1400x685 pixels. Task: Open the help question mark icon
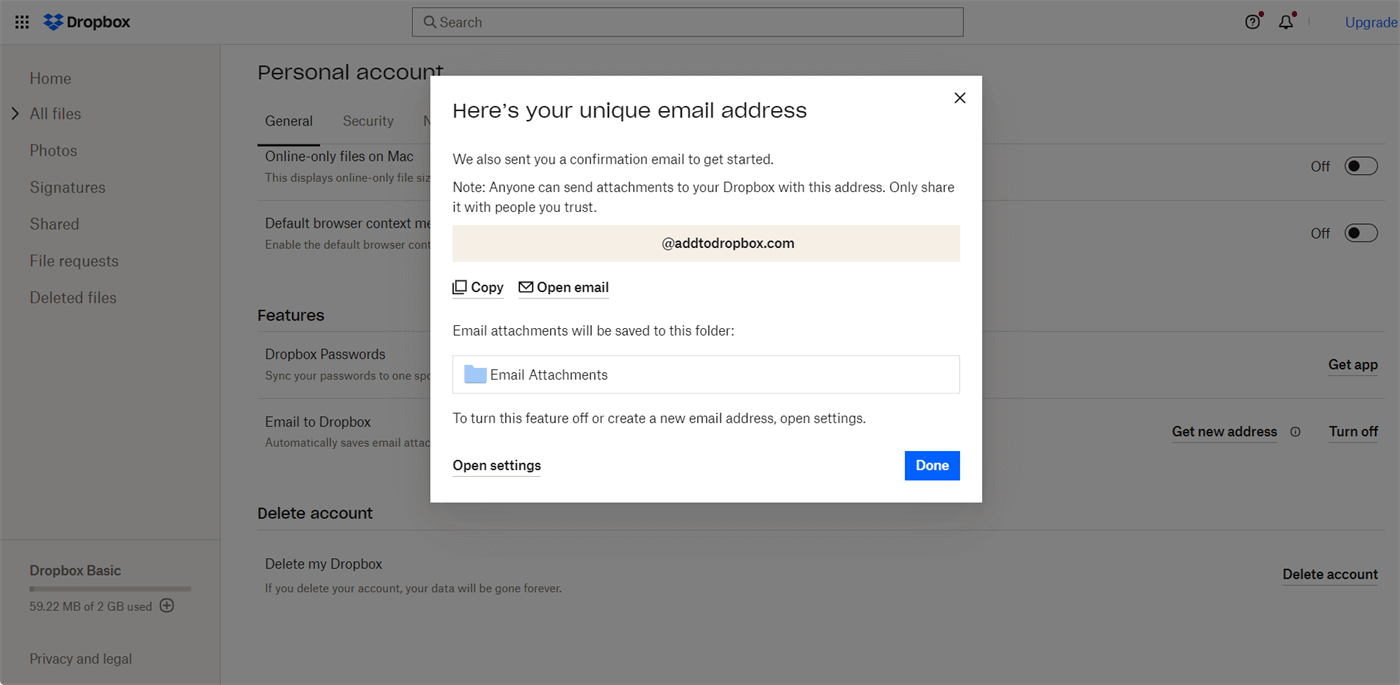(1252, 22)
